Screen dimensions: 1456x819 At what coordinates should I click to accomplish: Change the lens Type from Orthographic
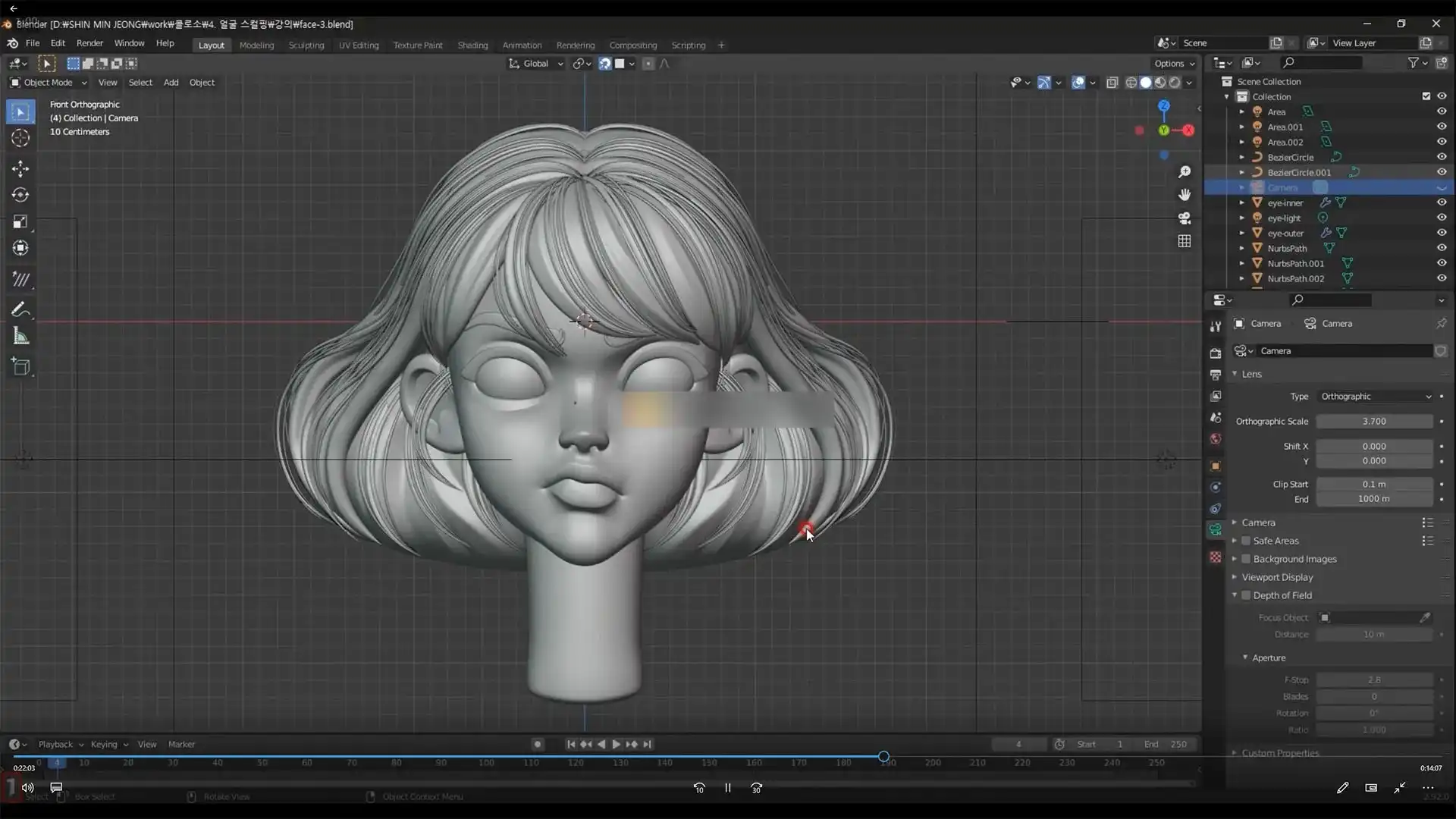[x=1375, y=396]
